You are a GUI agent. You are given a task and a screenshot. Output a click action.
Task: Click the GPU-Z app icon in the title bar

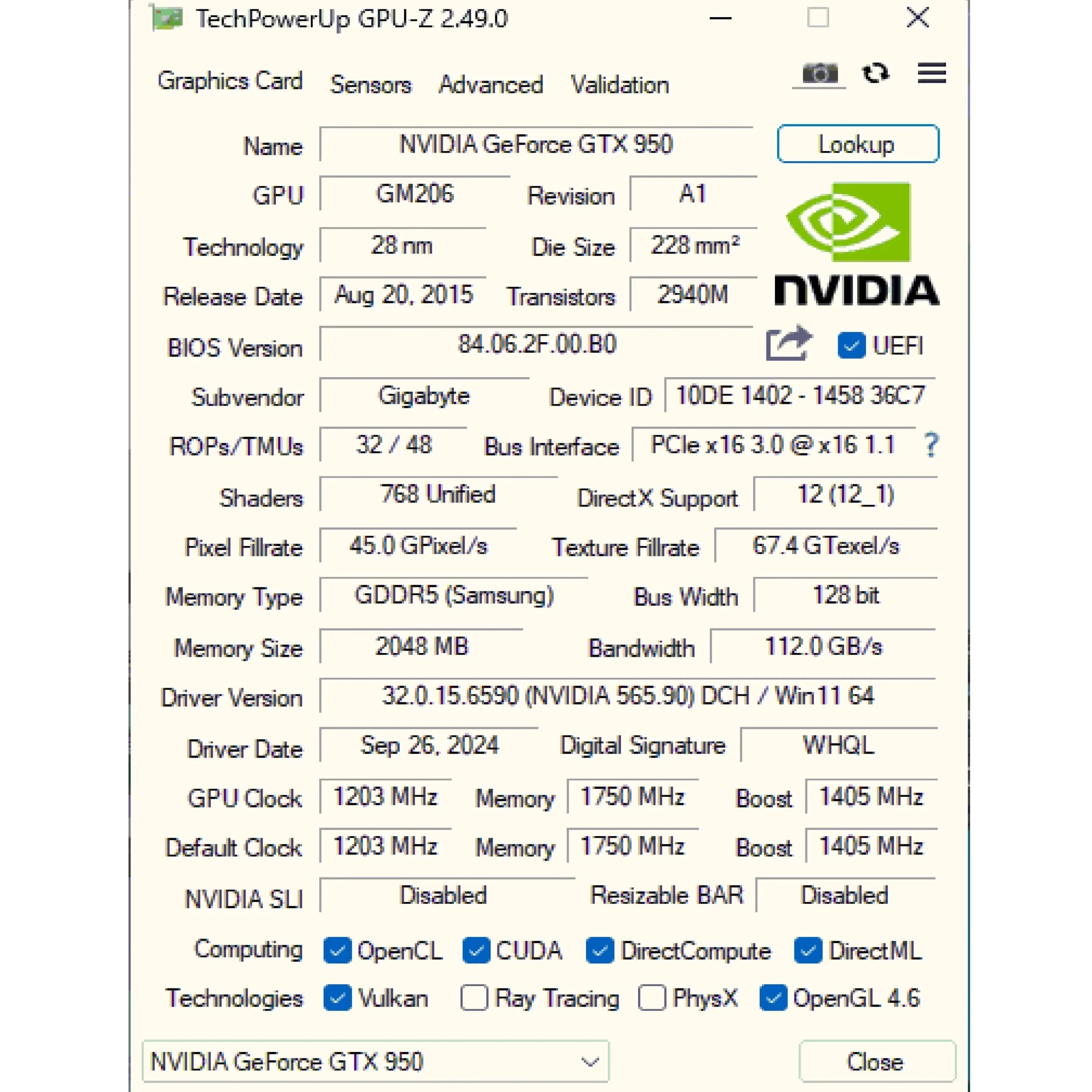[x=166, y=18]
